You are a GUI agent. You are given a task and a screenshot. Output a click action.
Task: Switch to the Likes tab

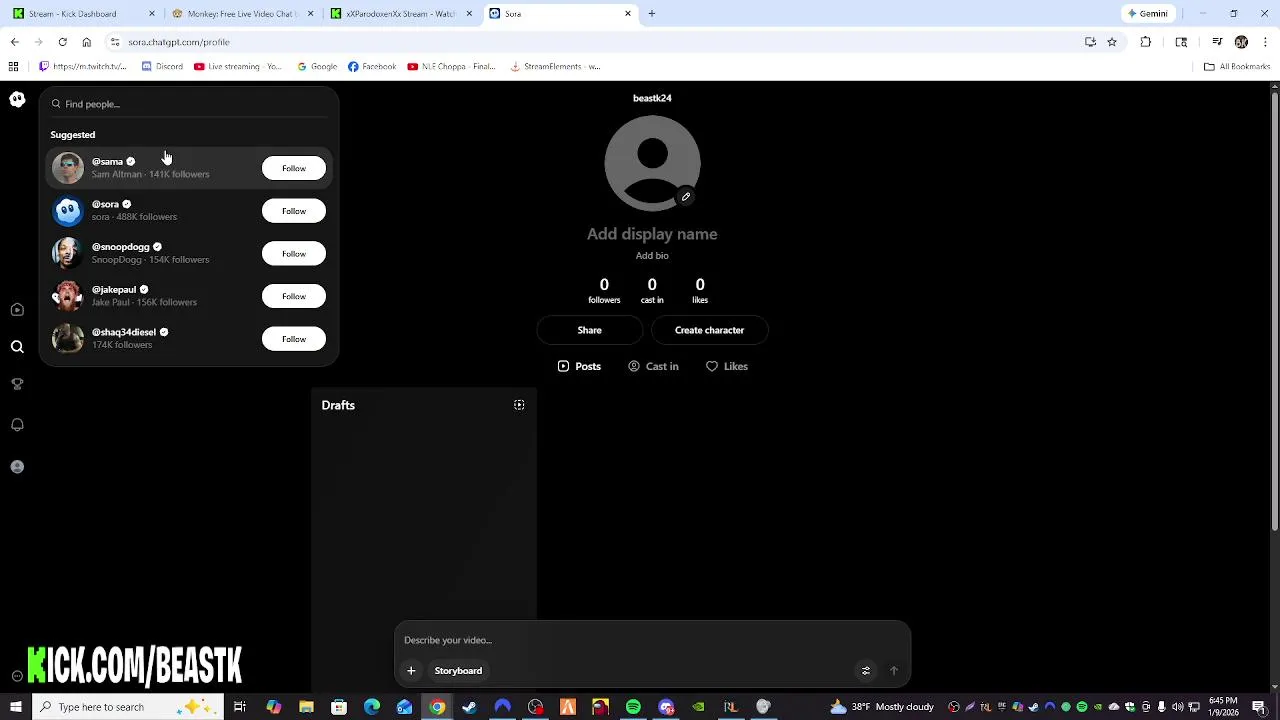click(727, 367)
